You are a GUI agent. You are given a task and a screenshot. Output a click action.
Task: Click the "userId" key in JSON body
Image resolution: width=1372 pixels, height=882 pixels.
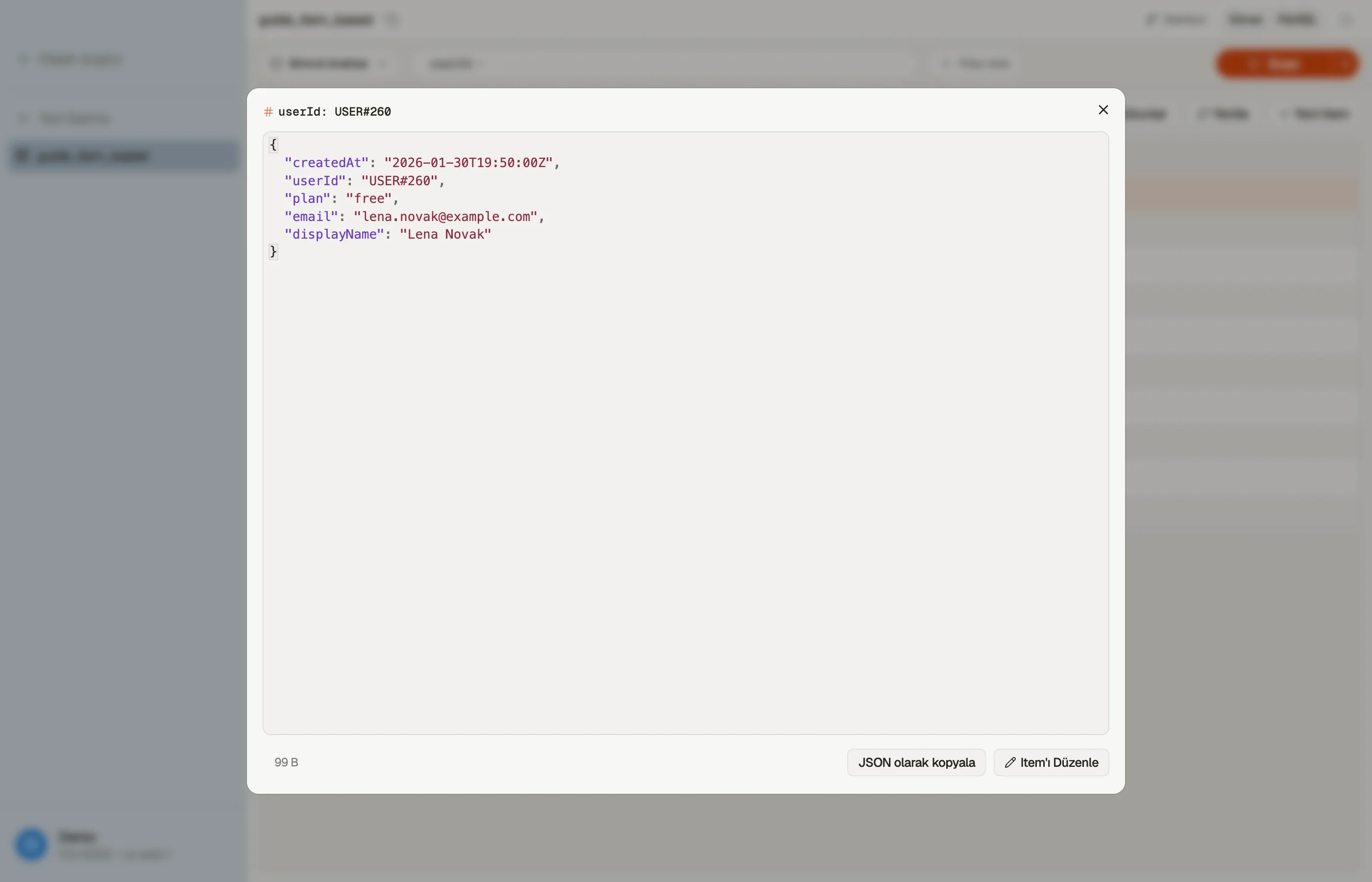point(315,181)
